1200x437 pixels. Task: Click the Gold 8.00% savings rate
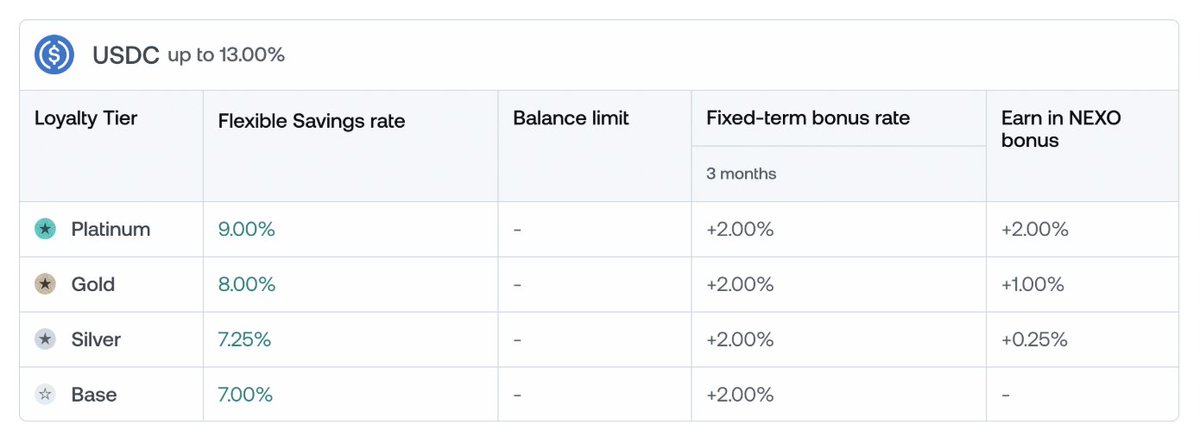[x=246, y=285]
